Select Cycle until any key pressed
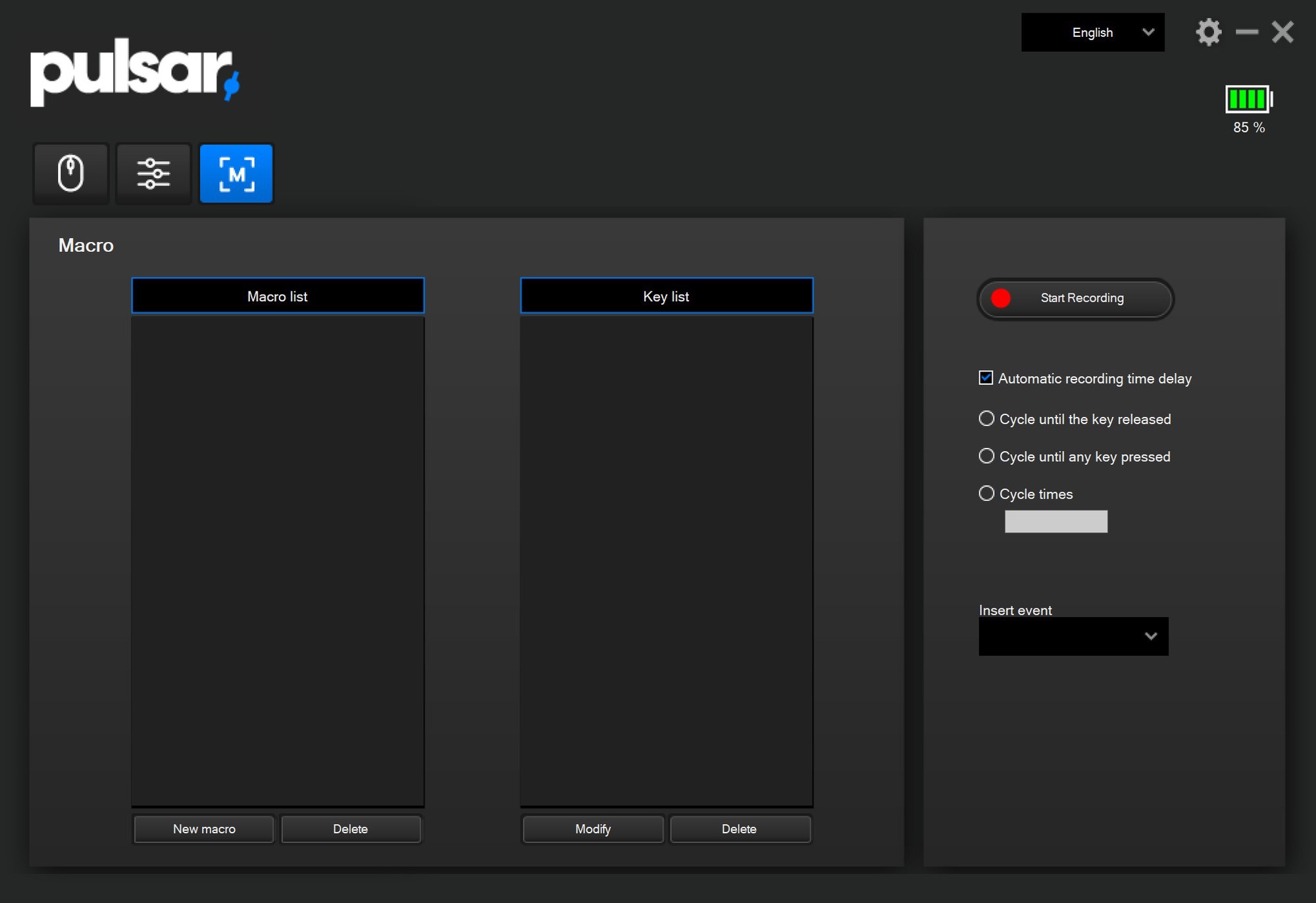Viewport: 1316px width, 903px height. (x=986, y=456)
